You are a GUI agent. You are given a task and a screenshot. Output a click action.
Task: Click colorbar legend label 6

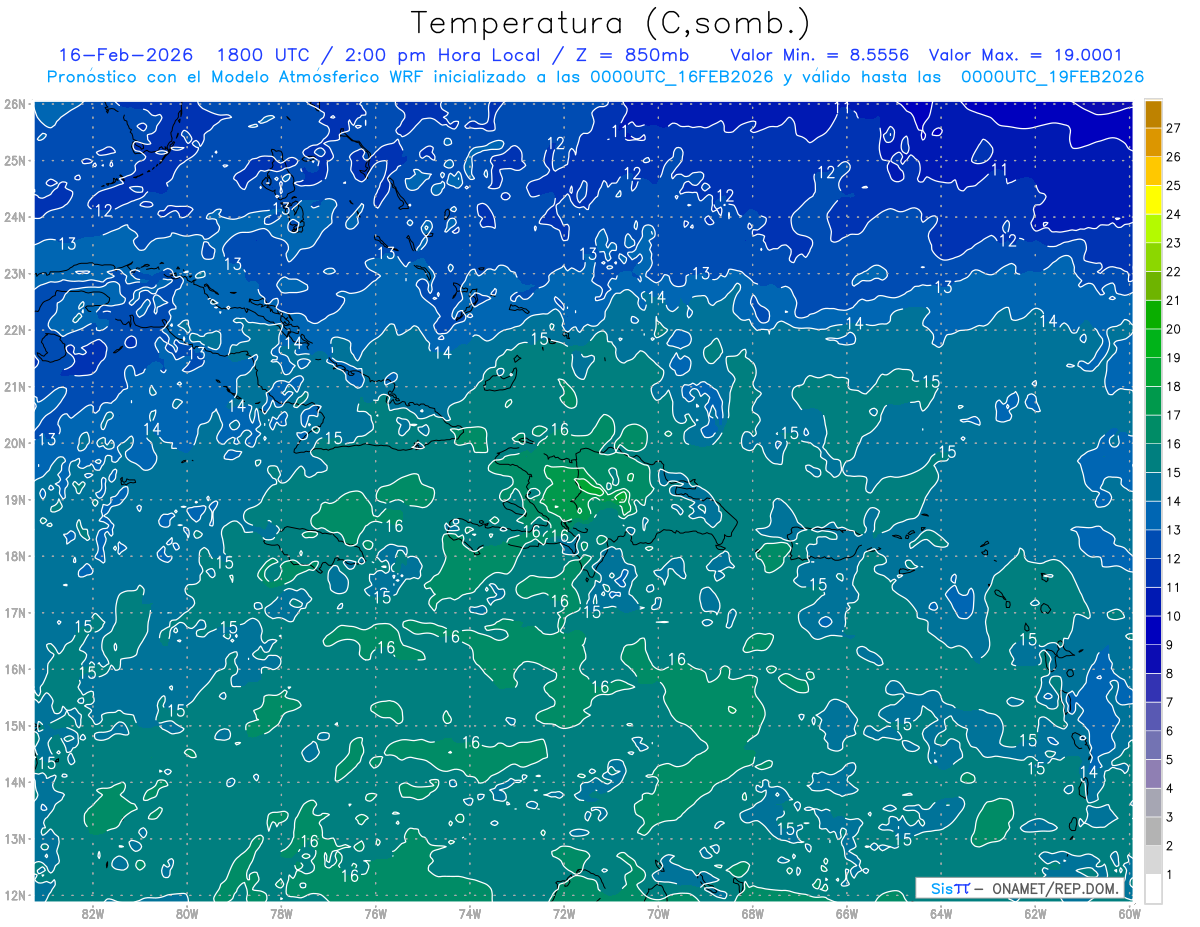pos(1170,731)
